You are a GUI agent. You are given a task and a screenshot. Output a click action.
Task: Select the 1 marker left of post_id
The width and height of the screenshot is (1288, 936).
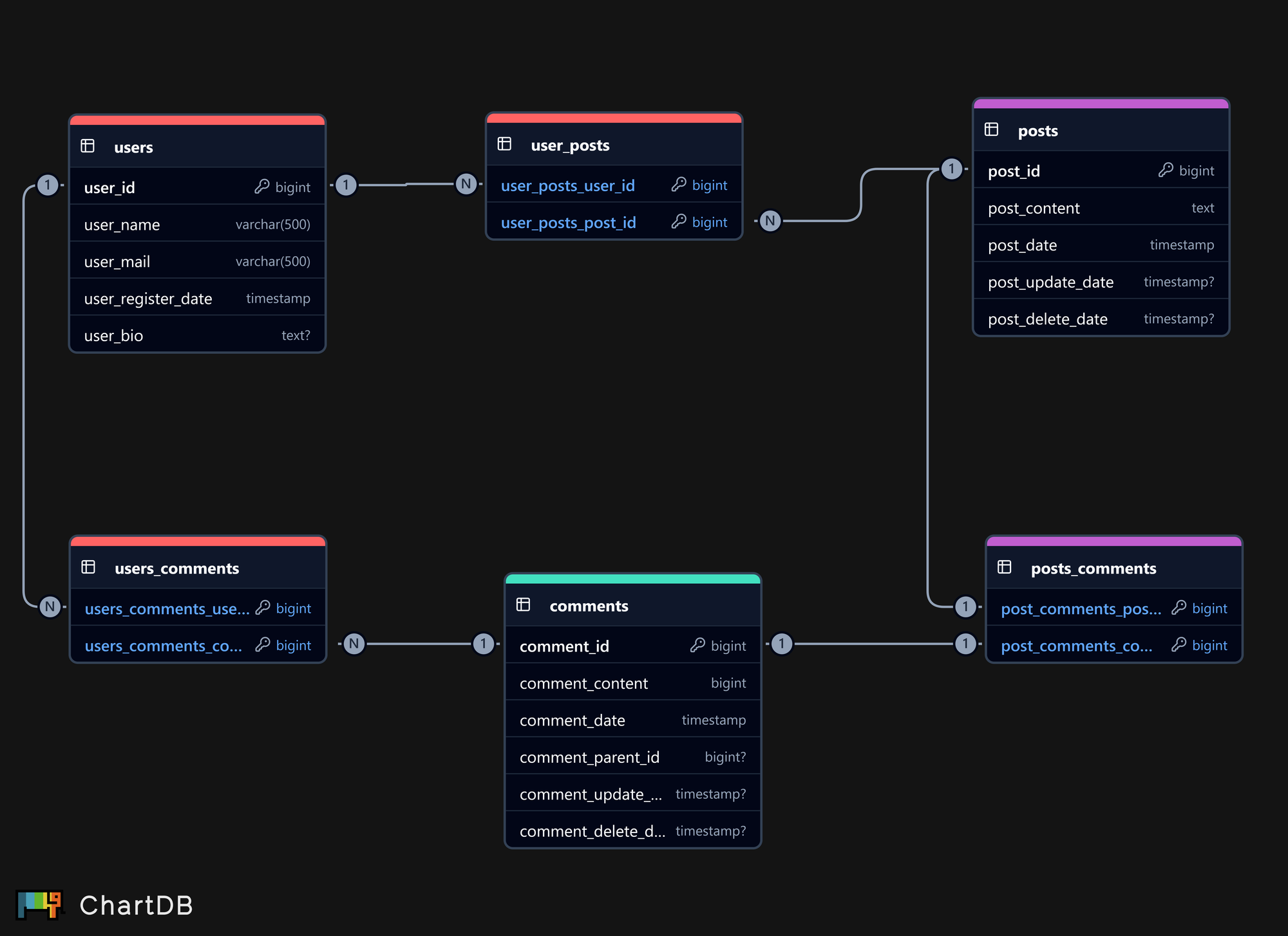pos(951,169)
